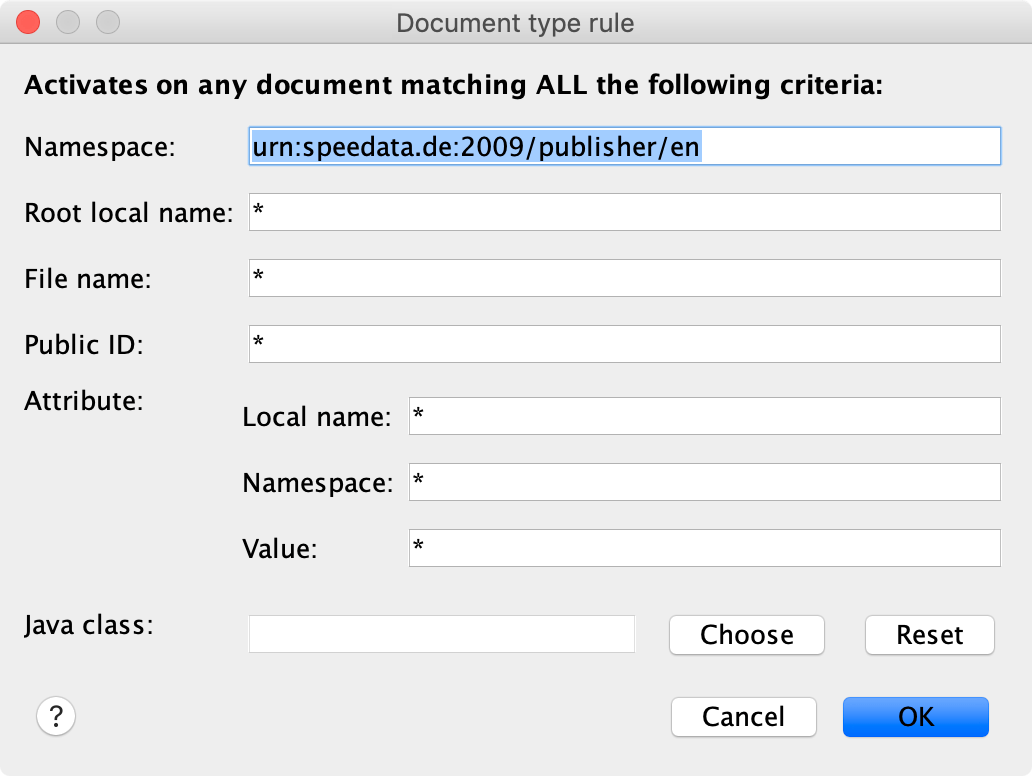Click the attribute Local name field

click(704, 416)
